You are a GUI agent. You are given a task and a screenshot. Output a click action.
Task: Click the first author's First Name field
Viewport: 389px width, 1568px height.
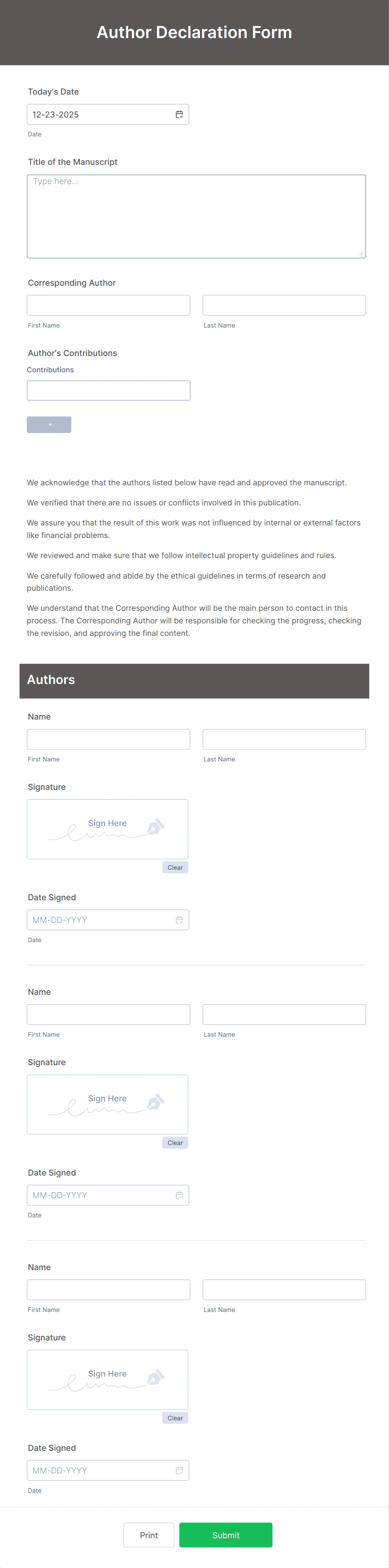[108, 739]
